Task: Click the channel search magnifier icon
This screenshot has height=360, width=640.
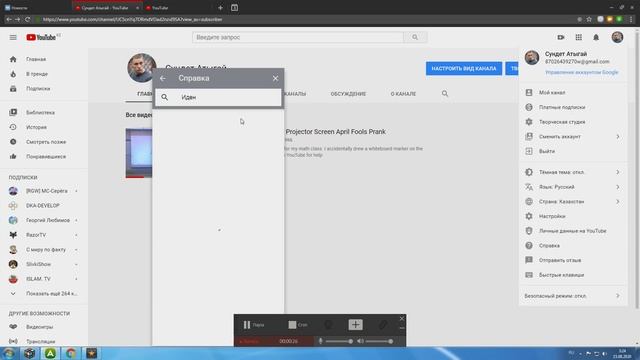Action: (445, 94)
